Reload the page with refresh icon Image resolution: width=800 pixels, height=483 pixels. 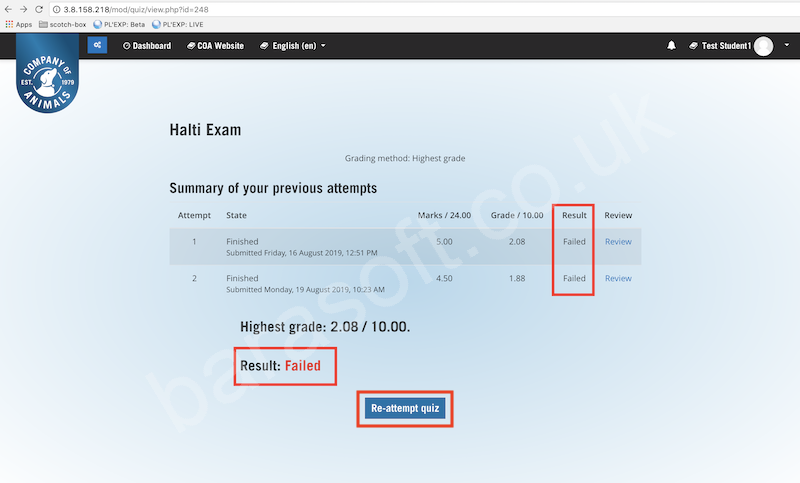[x=39, y=9]
